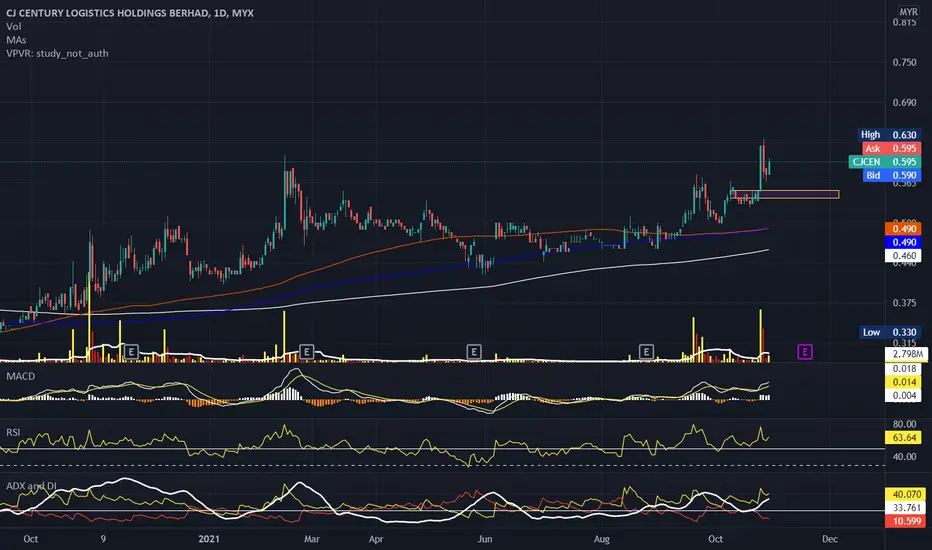Screen dimensions: 932x550
Task: Click the High 0.630 price label
Action: coord(889,135)
